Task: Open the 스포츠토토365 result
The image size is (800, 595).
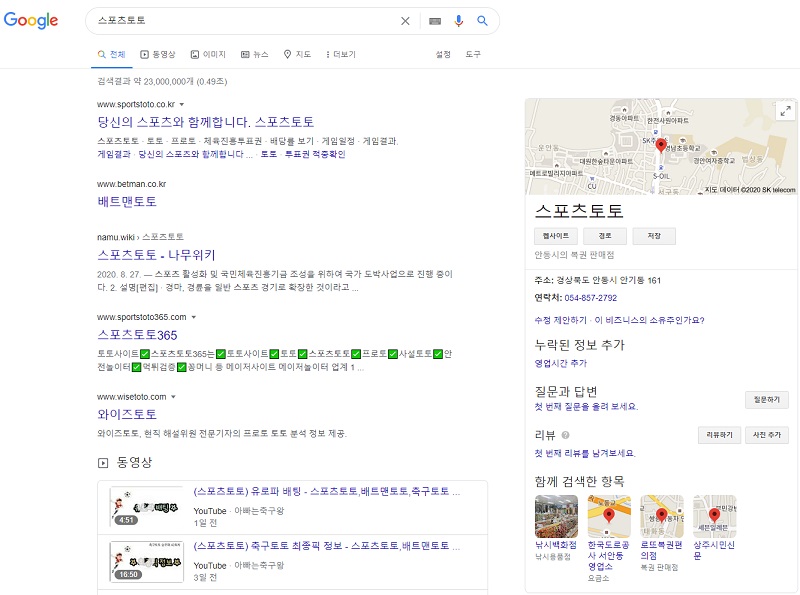Action: [137, 335]
